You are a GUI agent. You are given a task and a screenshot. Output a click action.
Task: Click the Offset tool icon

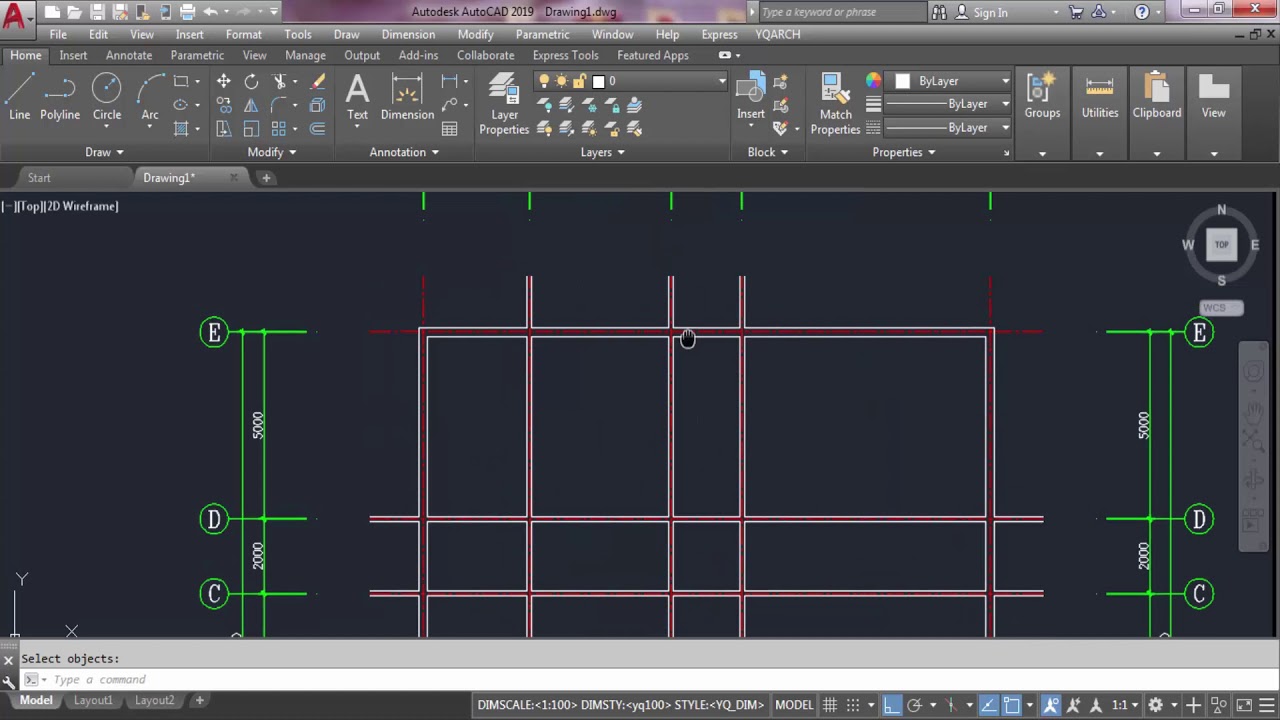318,129
